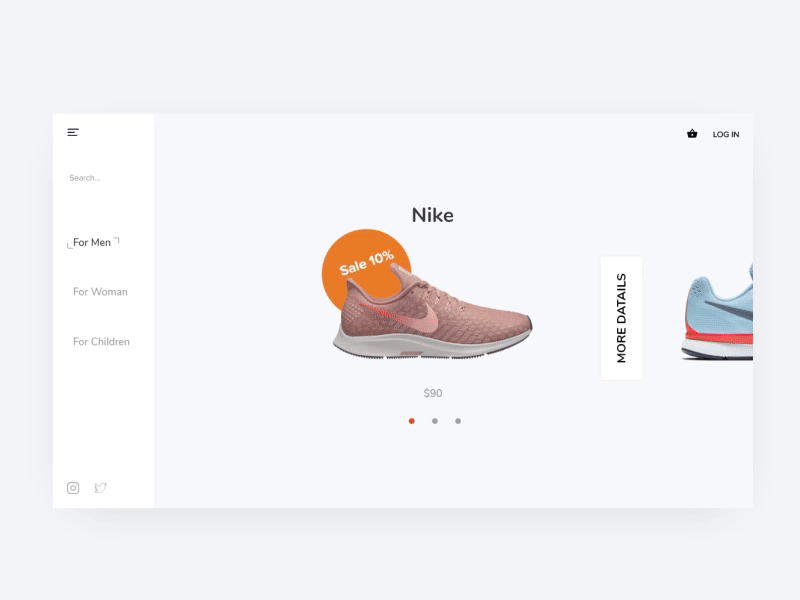Click the blue shoe preview image
This screenshot has height=600, width=800.
pos(717,312)
